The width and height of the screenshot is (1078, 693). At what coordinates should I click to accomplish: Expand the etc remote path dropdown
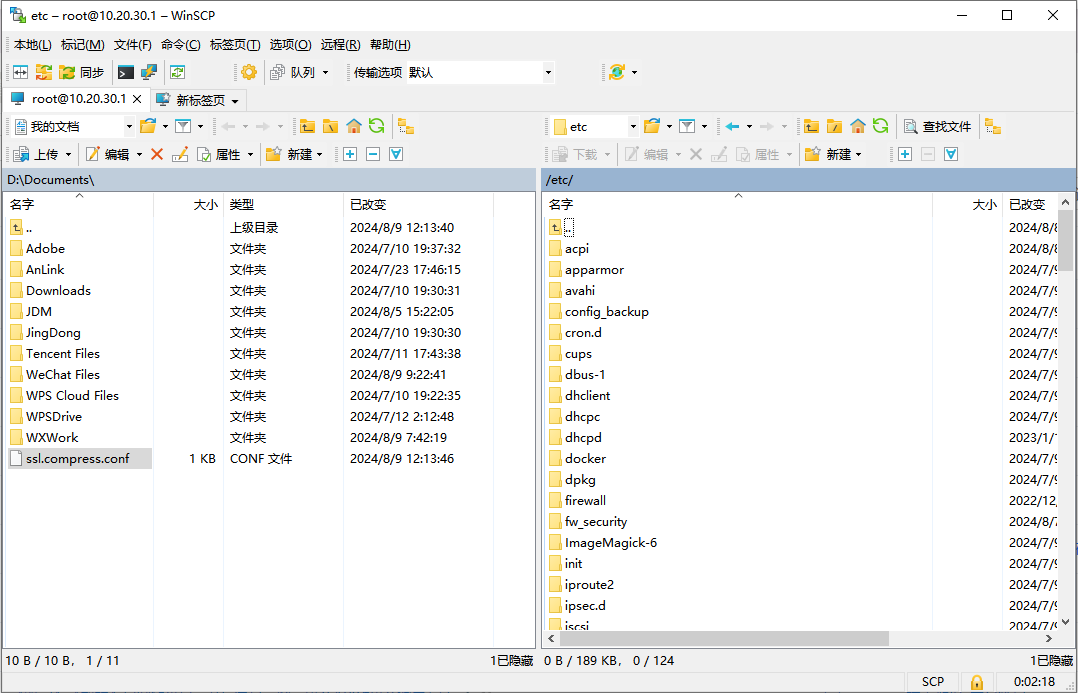pos(633,126)
